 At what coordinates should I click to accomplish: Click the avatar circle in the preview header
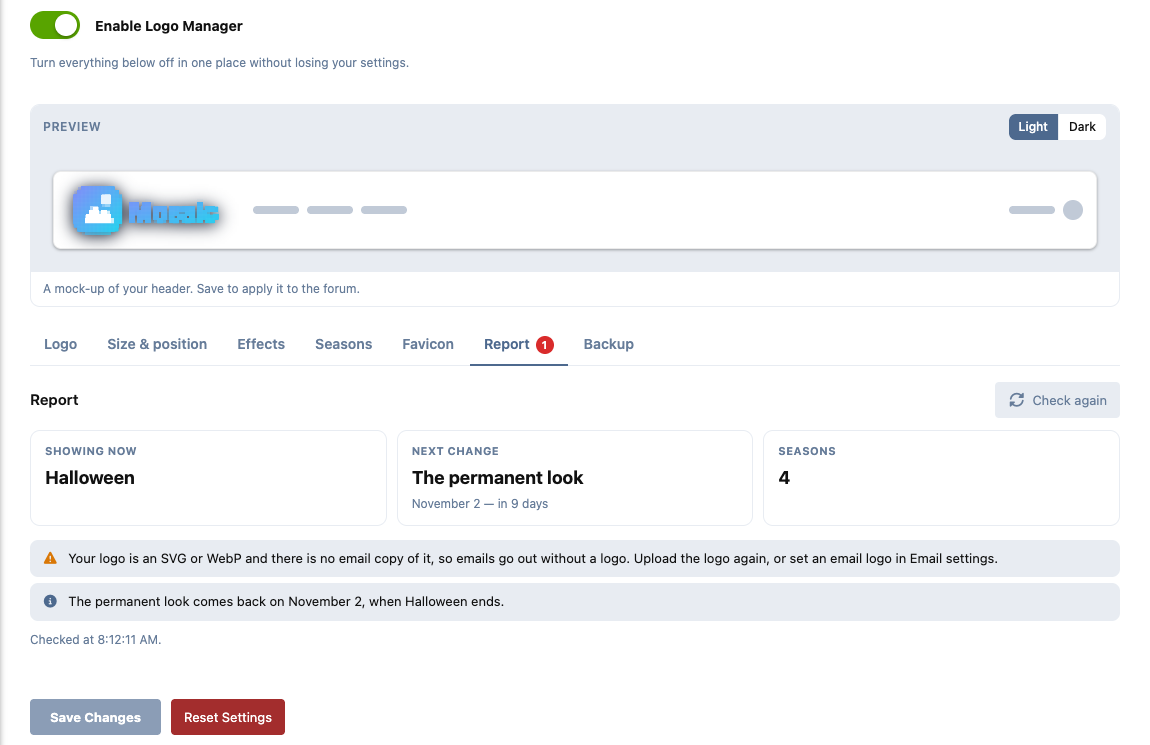[x=1073, y=210]
